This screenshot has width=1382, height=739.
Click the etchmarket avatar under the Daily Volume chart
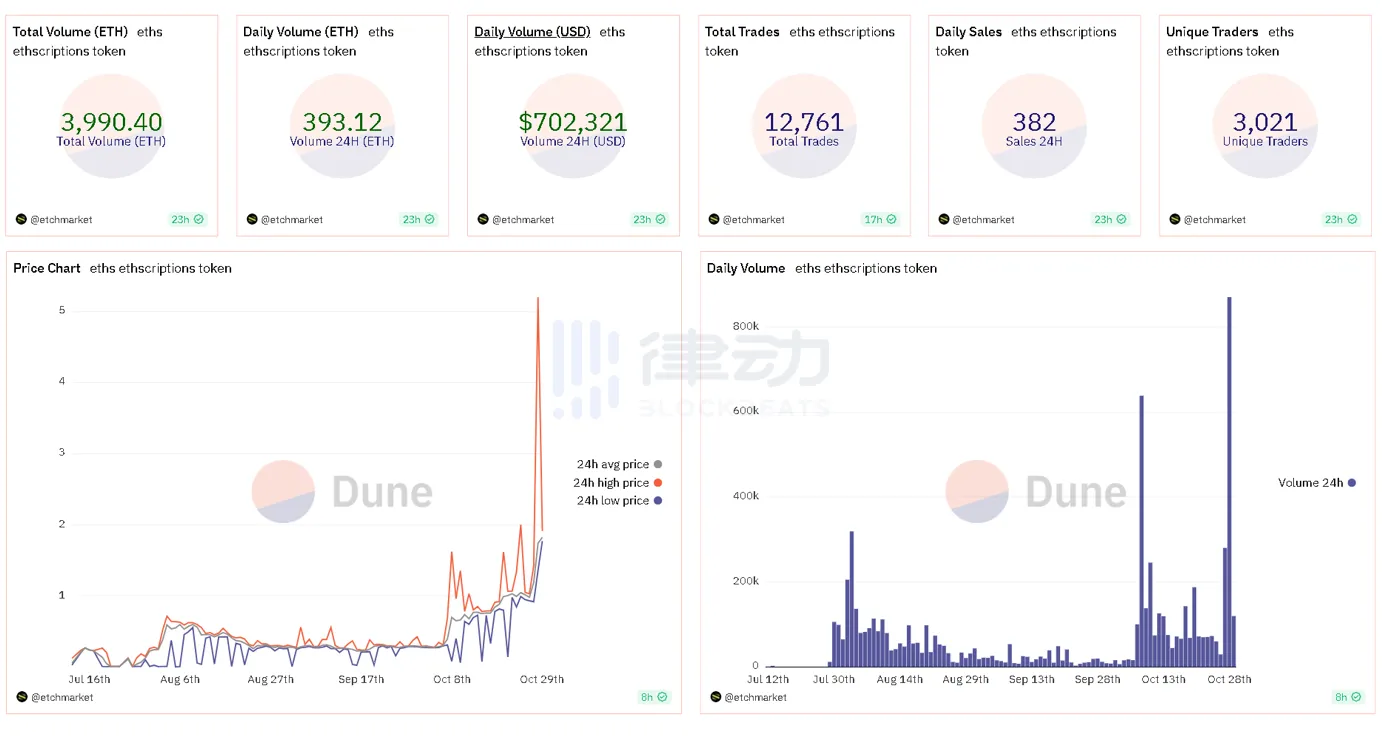pos(715,697)
